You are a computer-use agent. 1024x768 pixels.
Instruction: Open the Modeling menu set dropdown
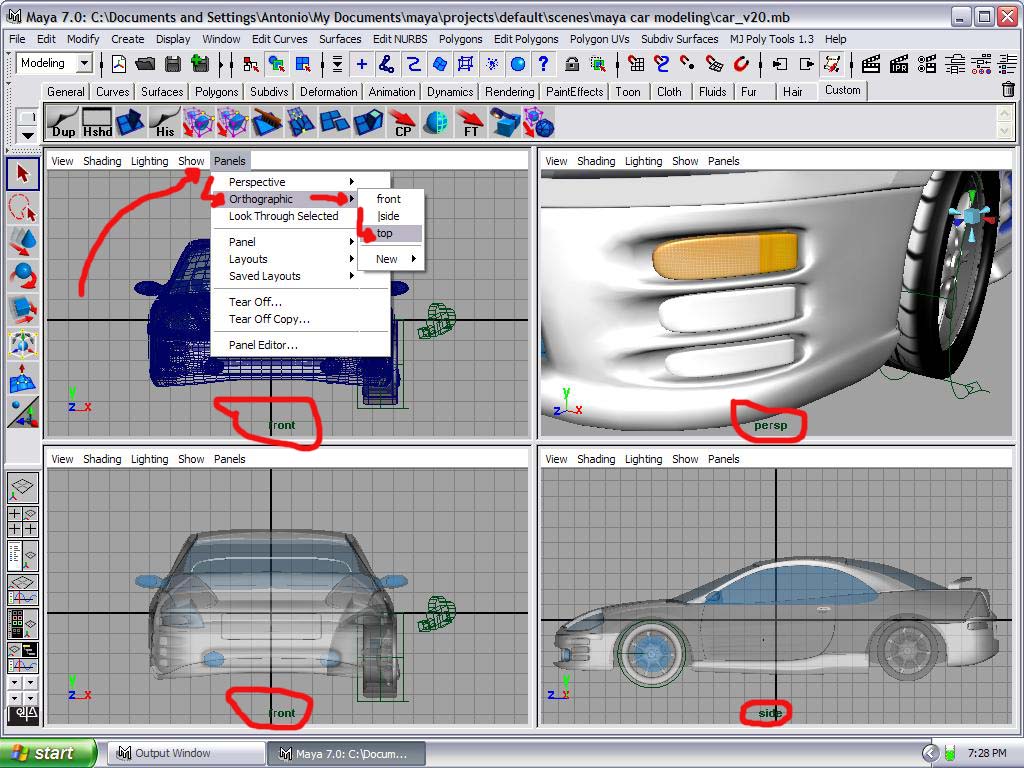point(84,63)
